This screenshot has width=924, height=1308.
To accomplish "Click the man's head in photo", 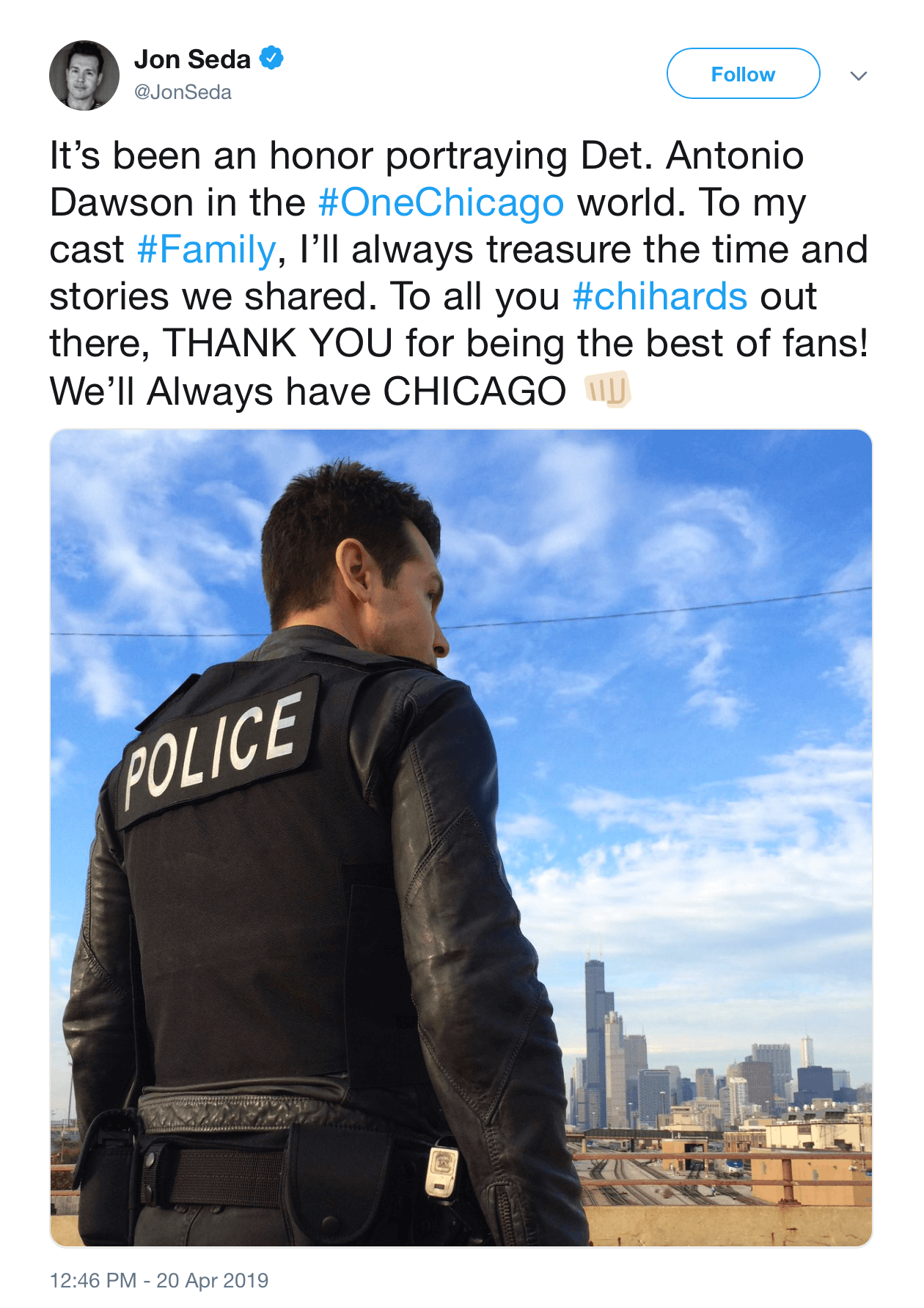I will 354,557.
